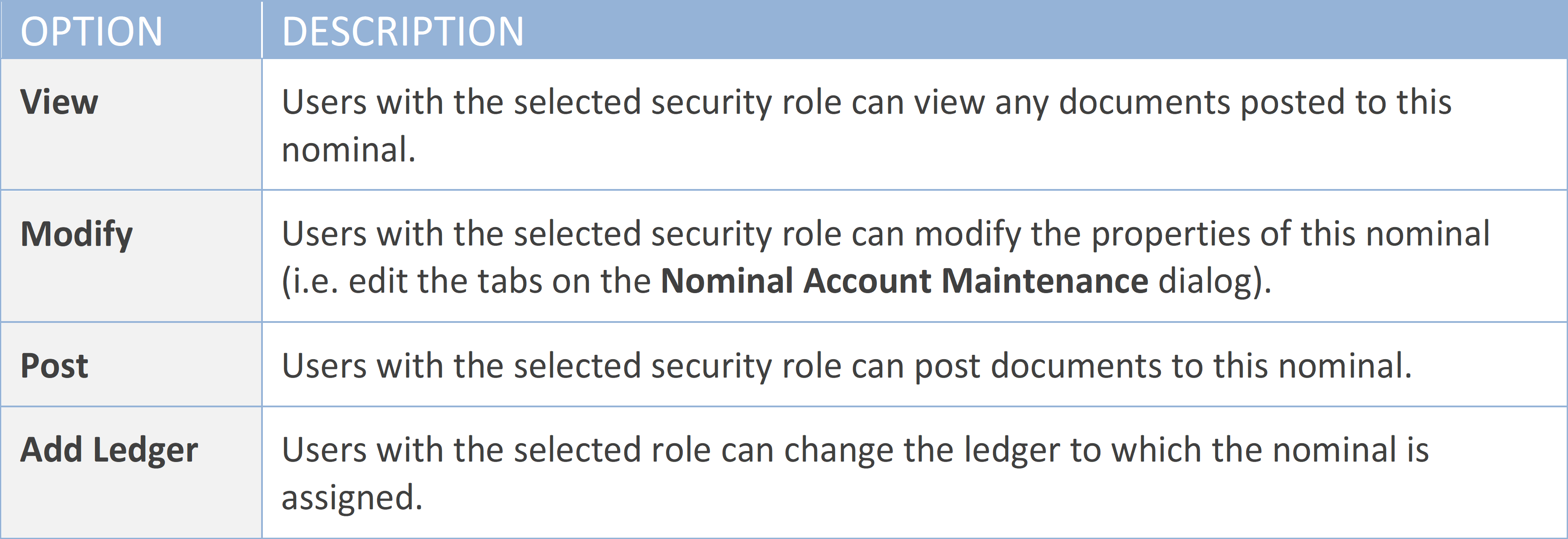
Task: Select the Add Ledger option label
Action: [109, 450]
